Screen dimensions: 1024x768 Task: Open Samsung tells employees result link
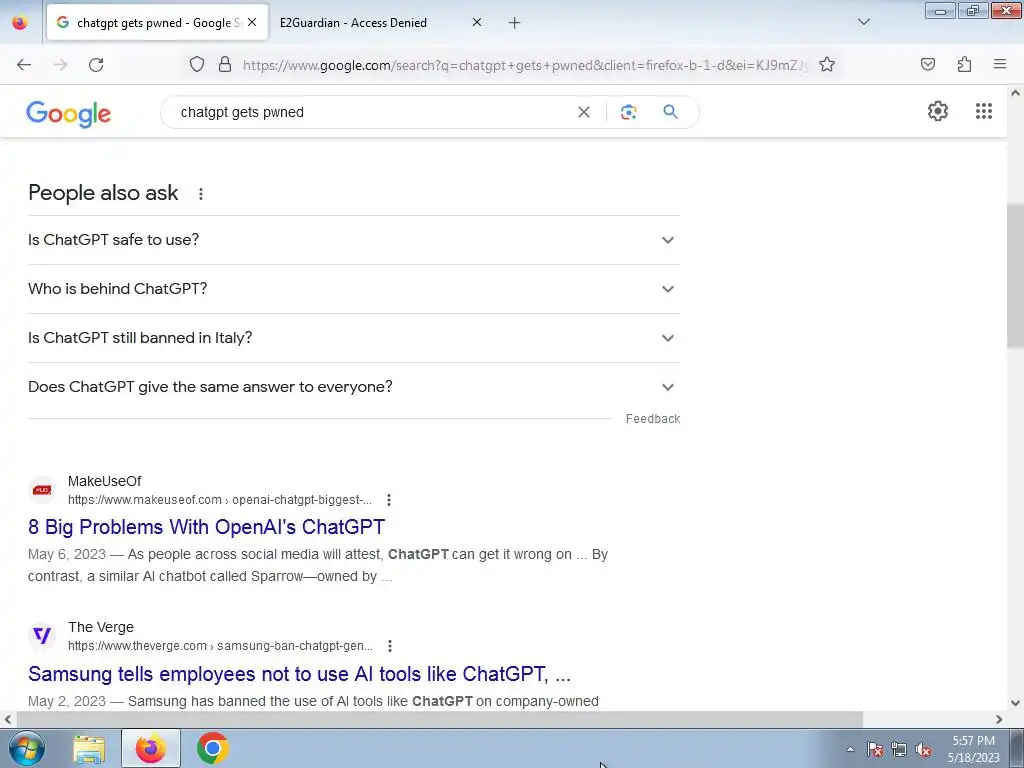point(299,673)
